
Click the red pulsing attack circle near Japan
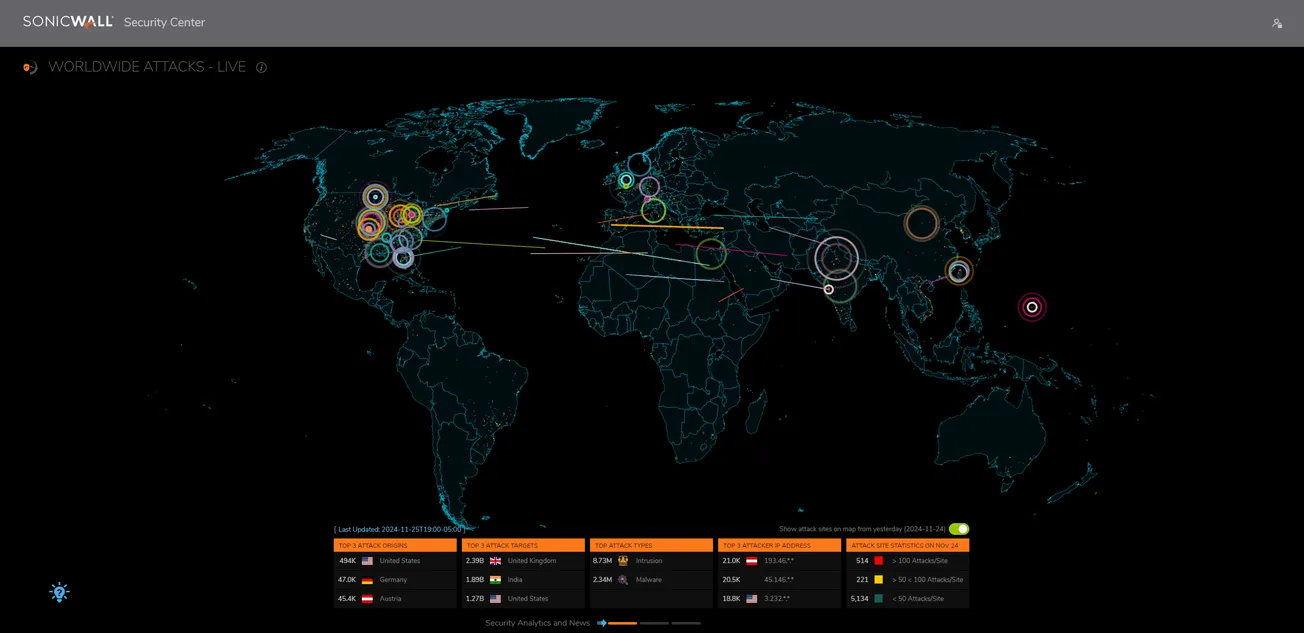point(1031,307)
